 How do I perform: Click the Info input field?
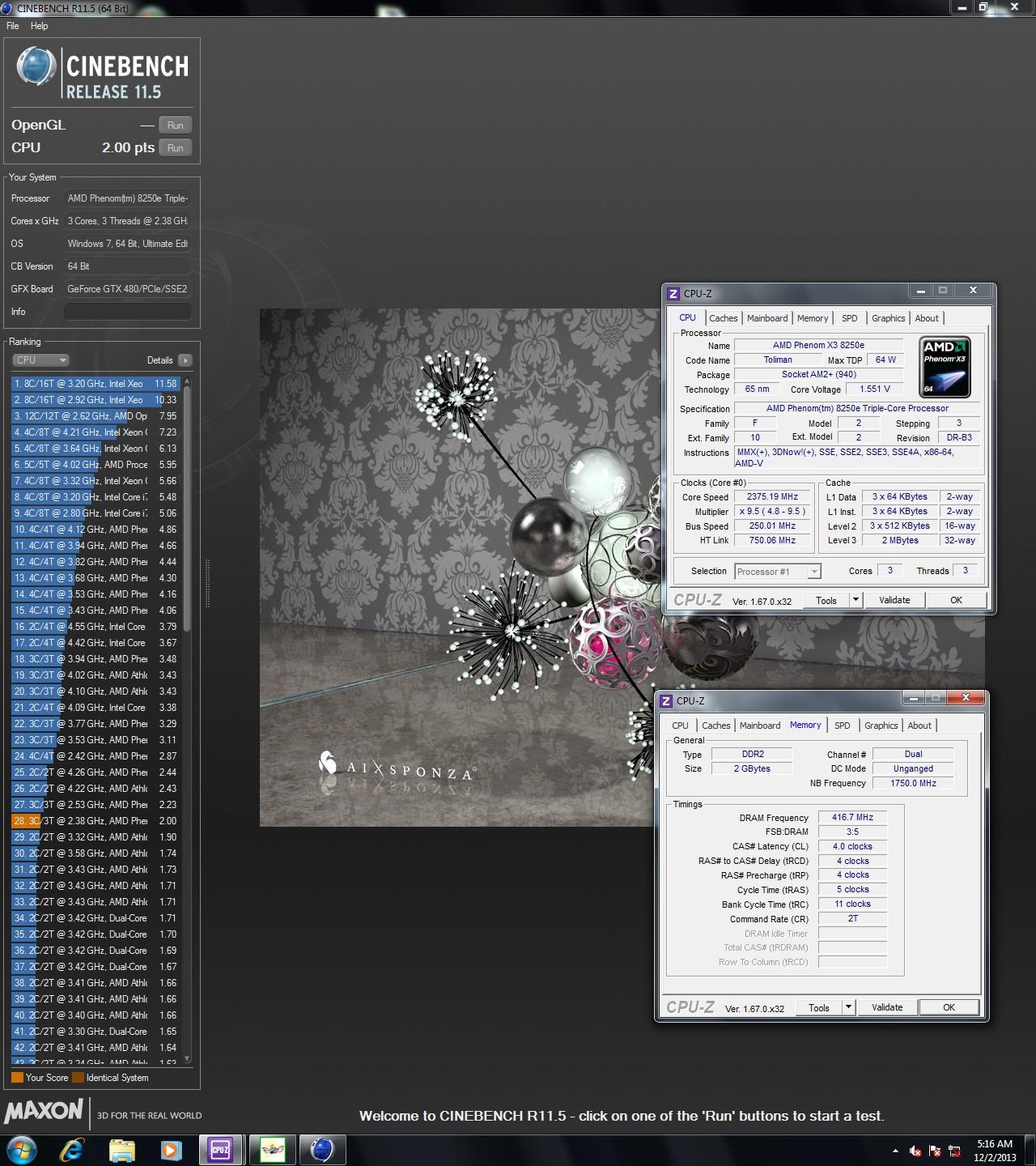click(128, 312)
